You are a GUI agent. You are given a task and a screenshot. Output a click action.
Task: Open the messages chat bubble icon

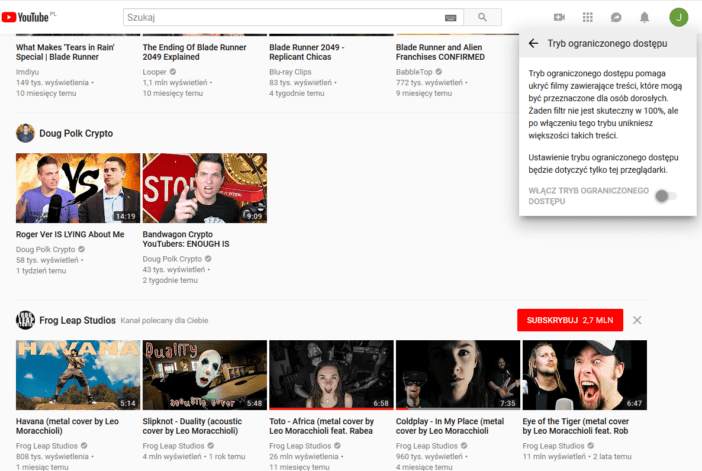click(616, 17)
